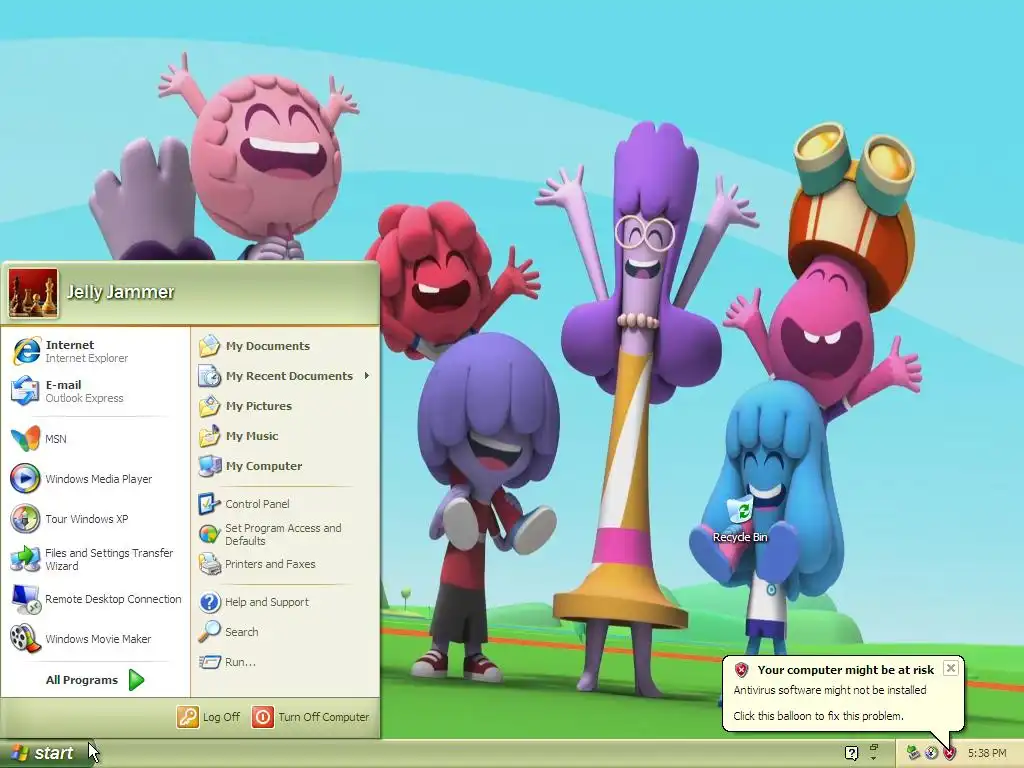Click the language bar restore icon
This screenshot has height=768, width=1024.
[874, 747]
